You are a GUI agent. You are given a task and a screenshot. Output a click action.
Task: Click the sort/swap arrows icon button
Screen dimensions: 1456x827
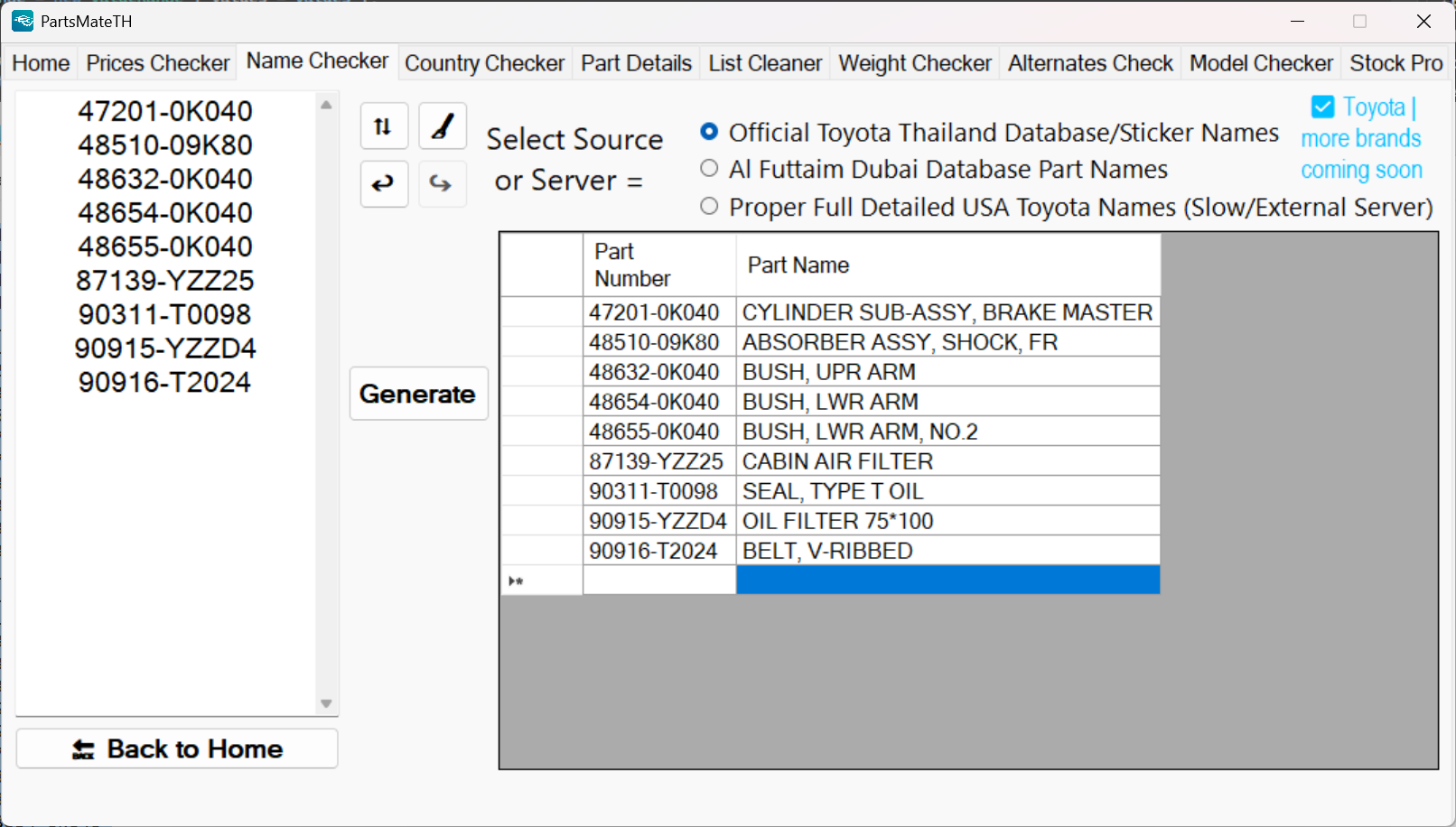(x=384, y=126)
